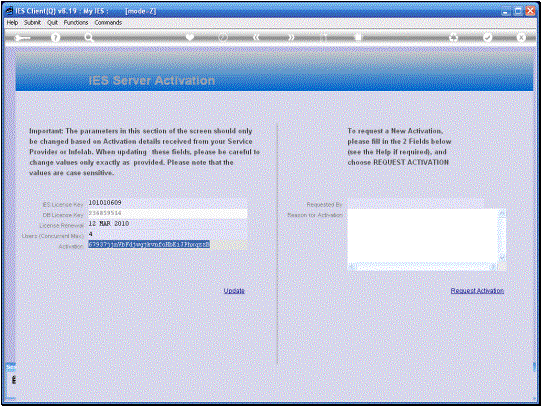
Task: Click the checkmark submit icon
Action: click(x=487, y=37)
